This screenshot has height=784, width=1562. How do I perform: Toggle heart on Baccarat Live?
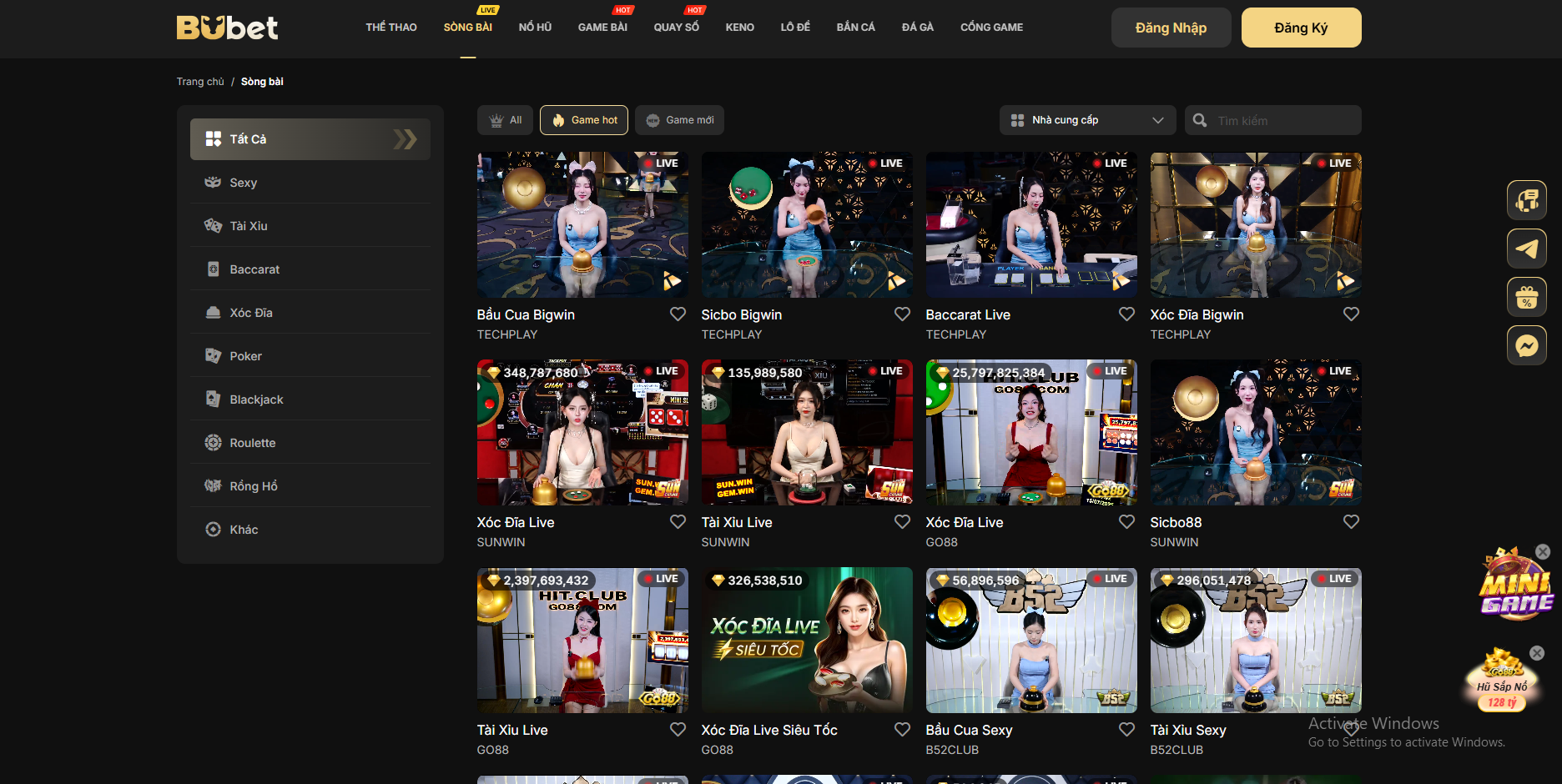tap(1126, 314)
